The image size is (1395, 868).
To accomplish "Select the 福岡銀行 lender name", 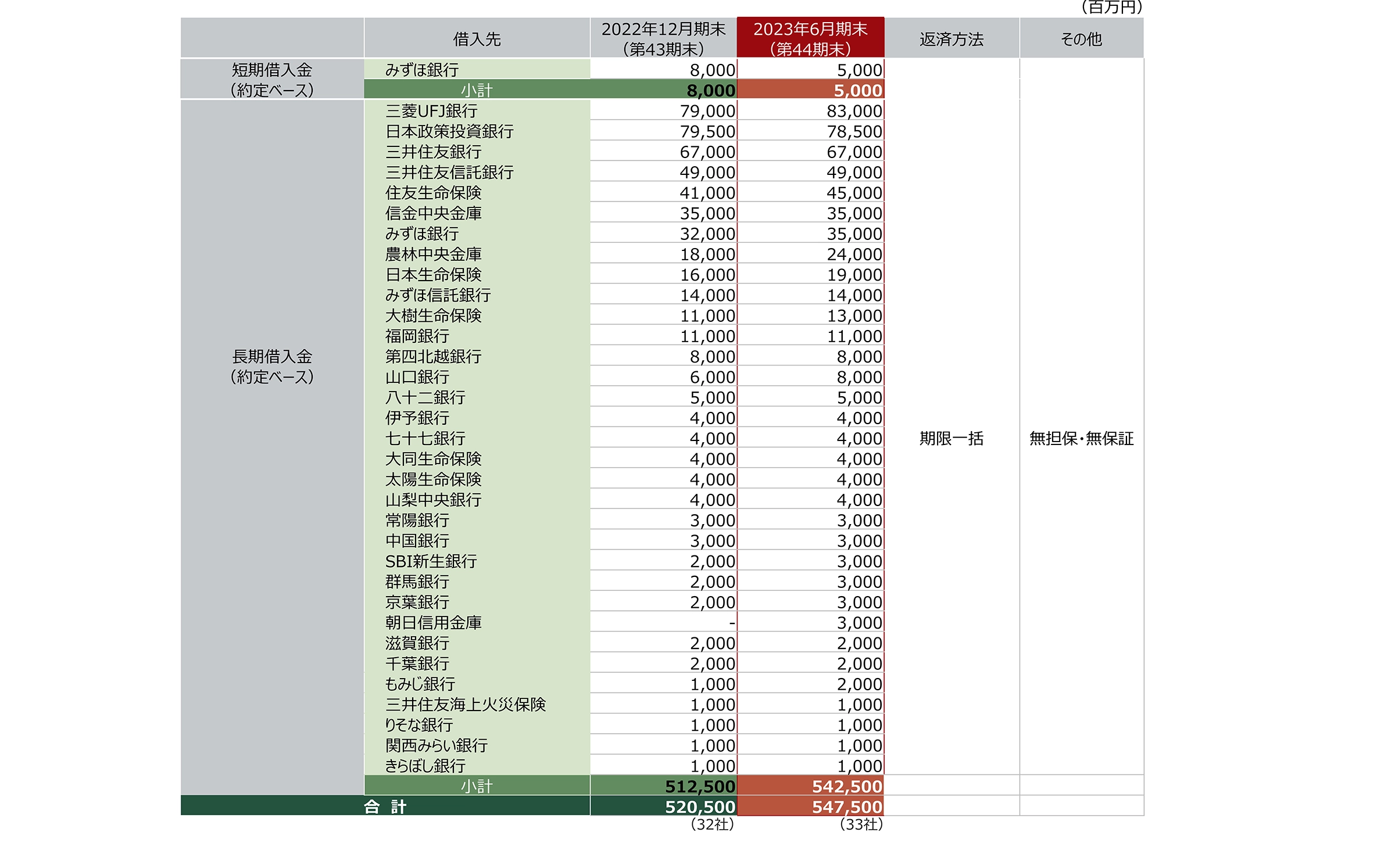I will [x=417, y=336].
